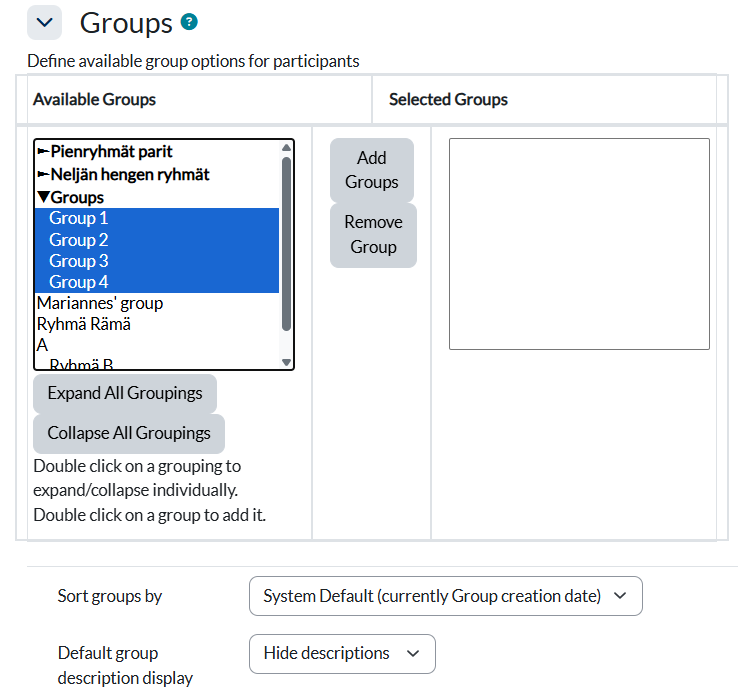Select Group 4 in available groups

point(79,283)
